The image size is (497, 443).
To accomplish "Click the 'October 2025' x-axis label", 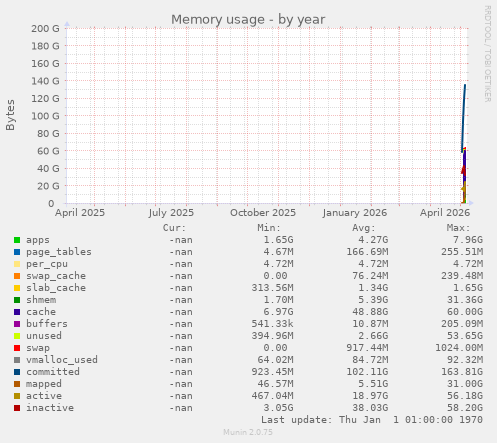I will tap(263, 213).
